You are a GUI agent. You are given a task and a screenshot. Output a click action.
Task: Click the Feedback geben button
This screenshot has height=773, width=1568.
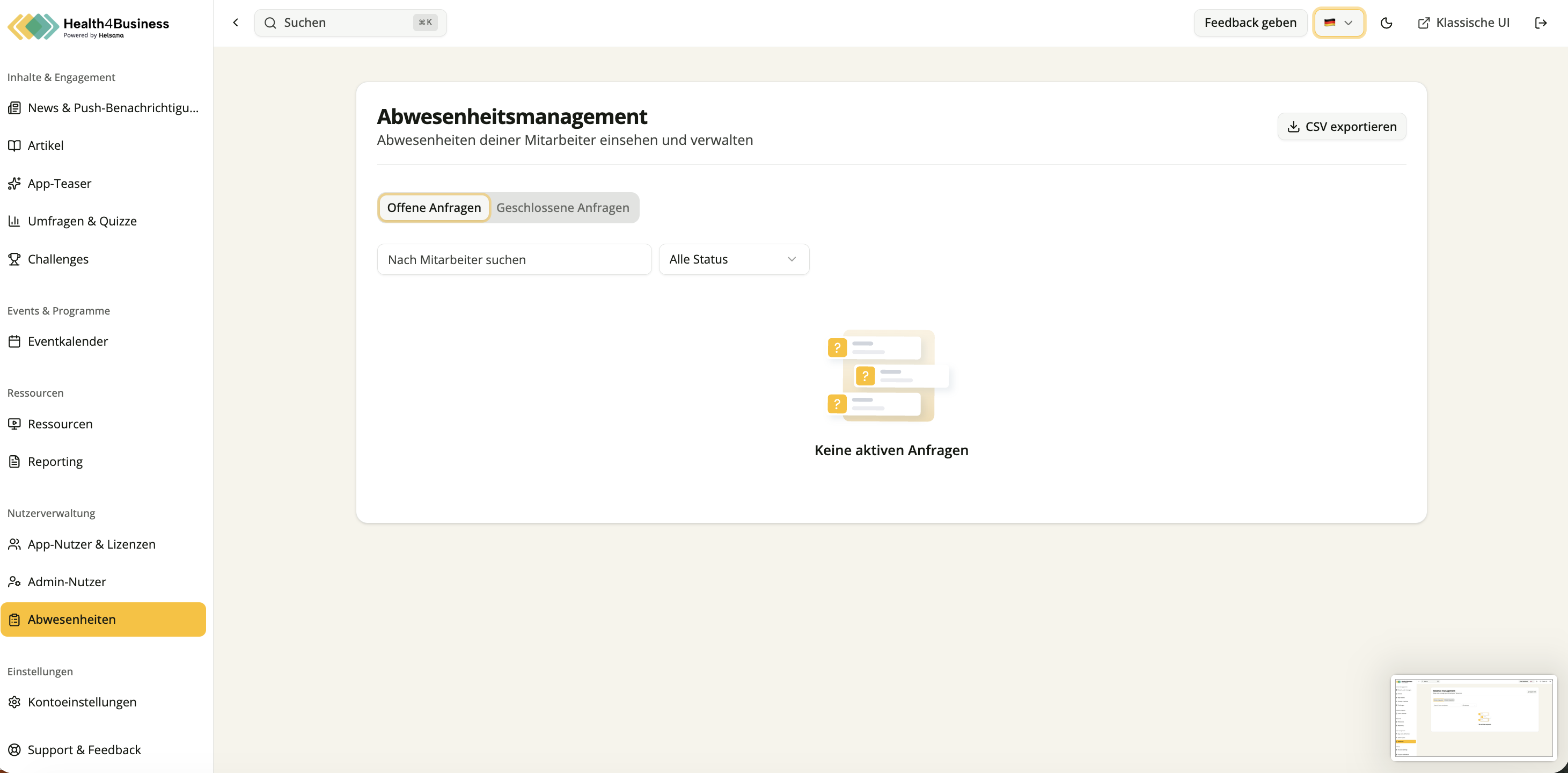click(x=1250, y=23)
